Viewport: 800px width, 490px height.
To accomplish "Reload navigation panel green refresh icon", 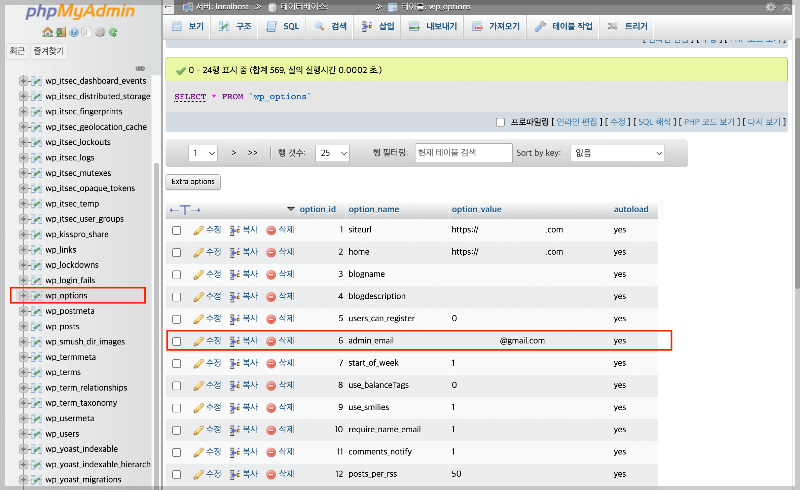I will coord(113,32).
